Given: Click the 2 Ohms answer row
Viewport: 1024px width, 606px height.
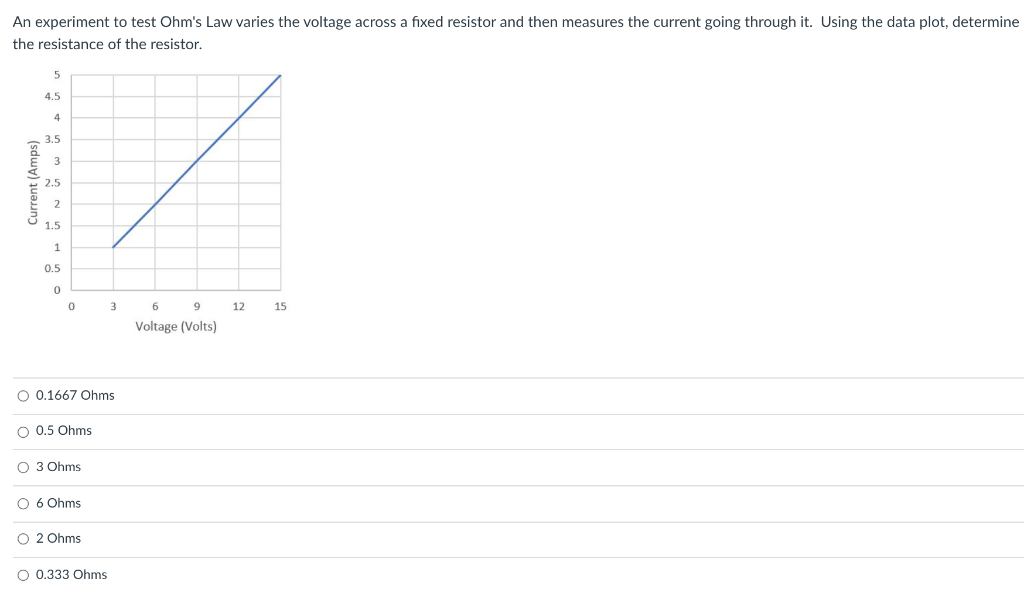Looking at the screenshot, I should tap(57, 538).
